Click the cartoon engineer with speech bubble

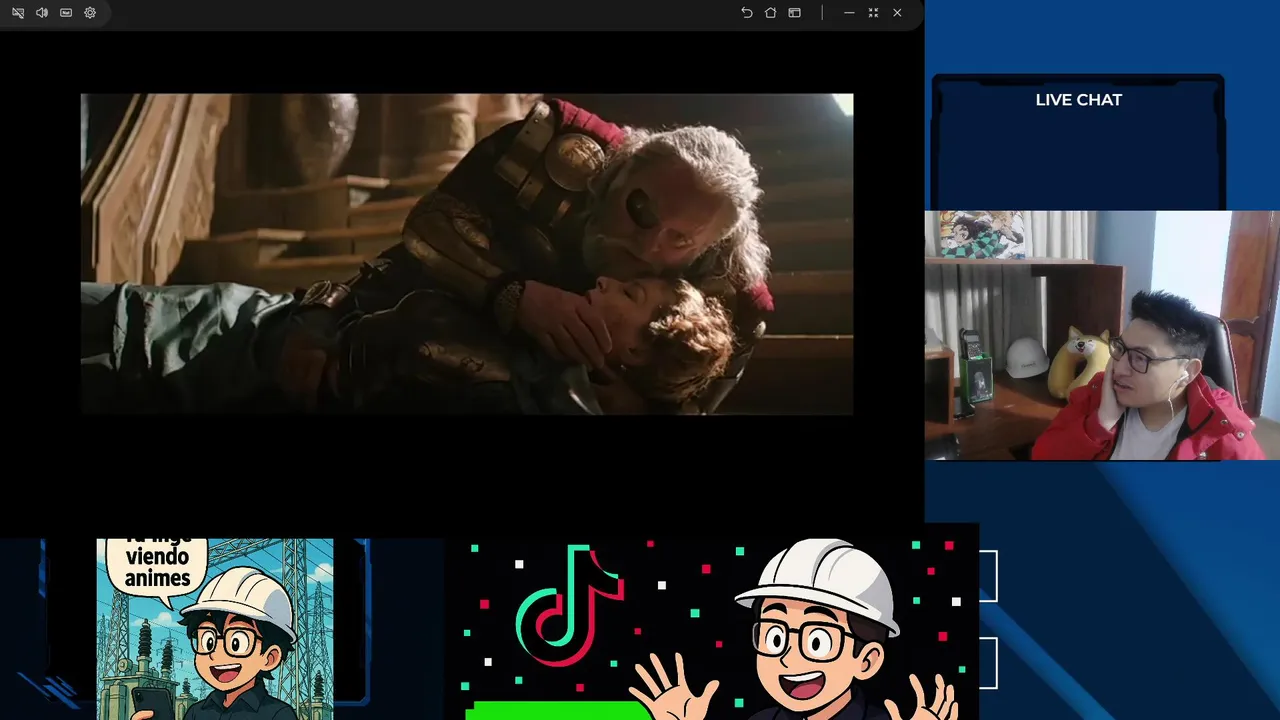tap(215, 629)
